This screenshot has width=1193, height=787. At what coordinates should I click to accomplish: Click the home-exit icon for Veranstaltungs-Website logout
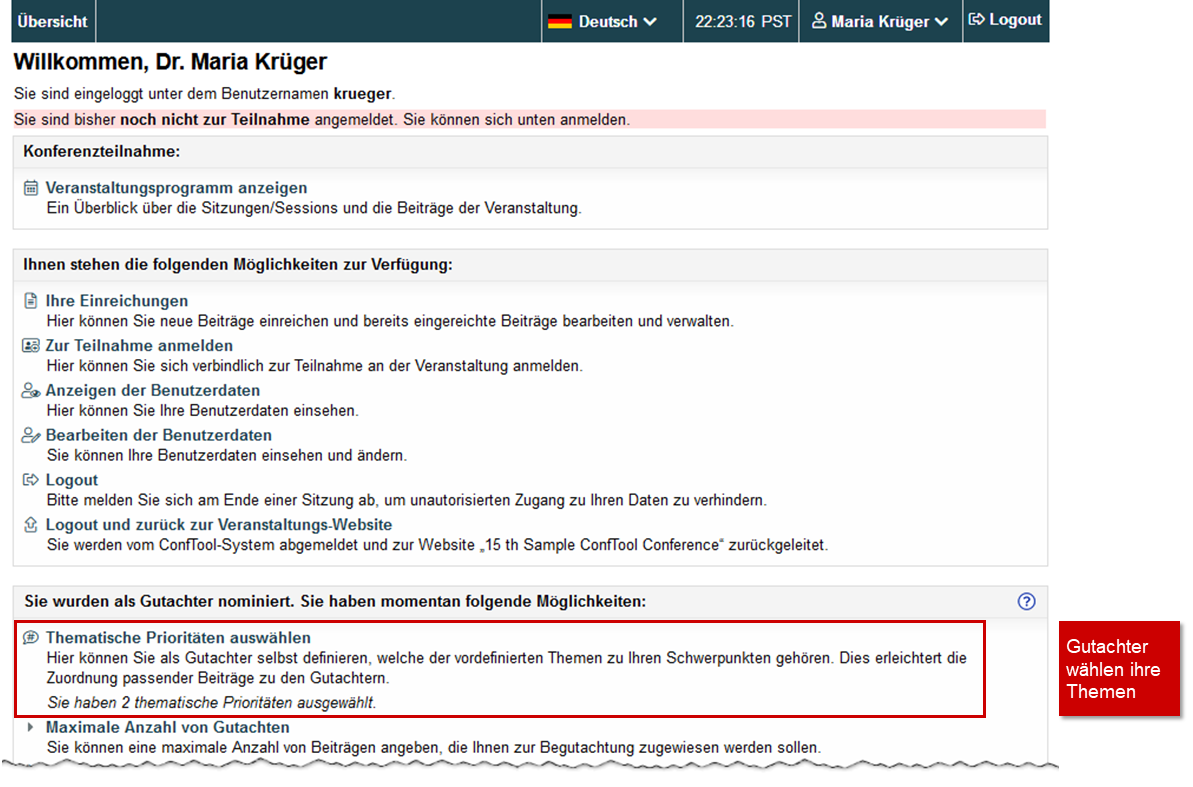(30, 524)
